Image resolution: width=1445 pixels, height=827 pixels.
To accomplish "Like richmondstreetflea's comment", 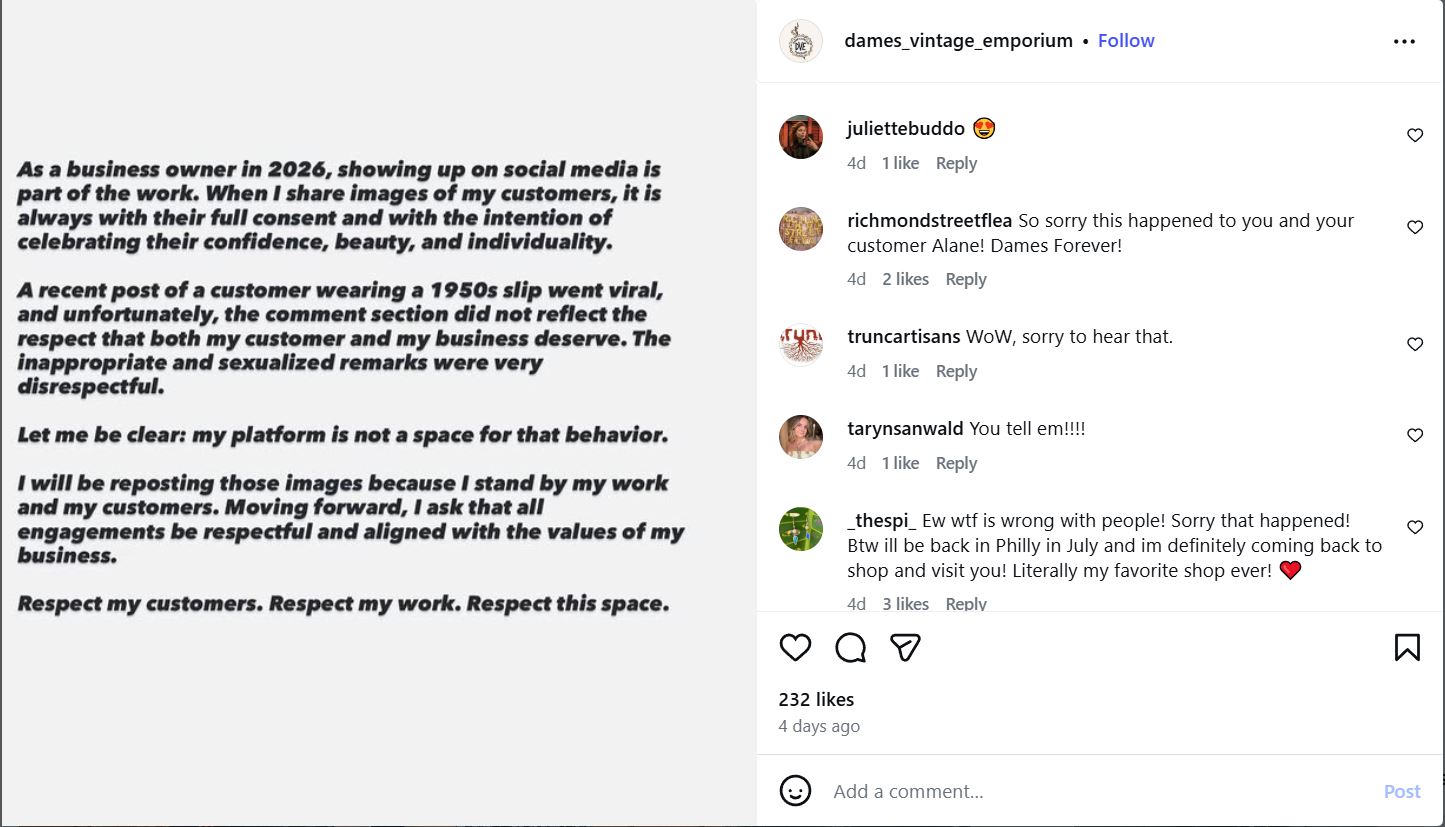I will (x=1415, y=228).
